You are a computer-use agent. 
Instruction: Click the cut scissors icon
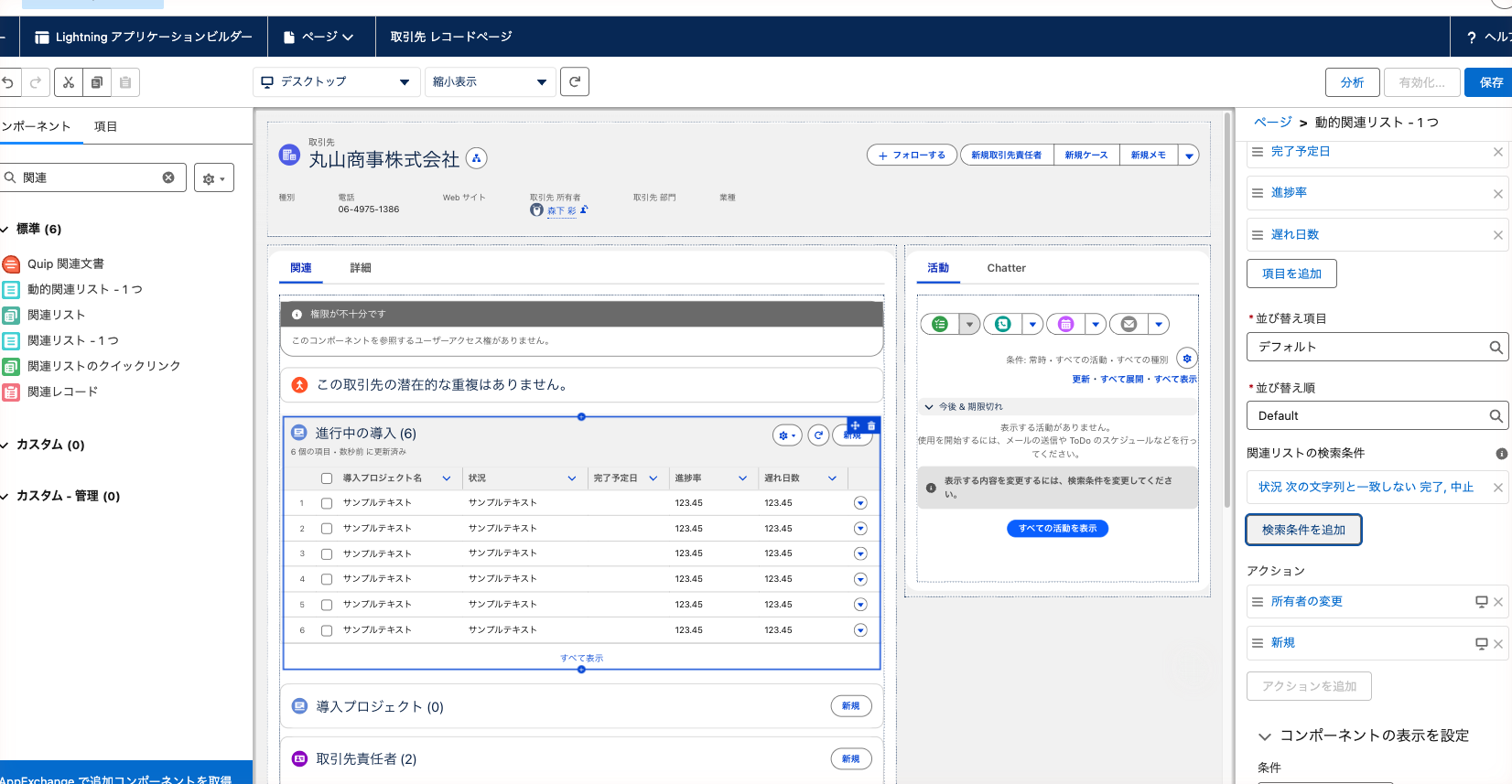69,82
